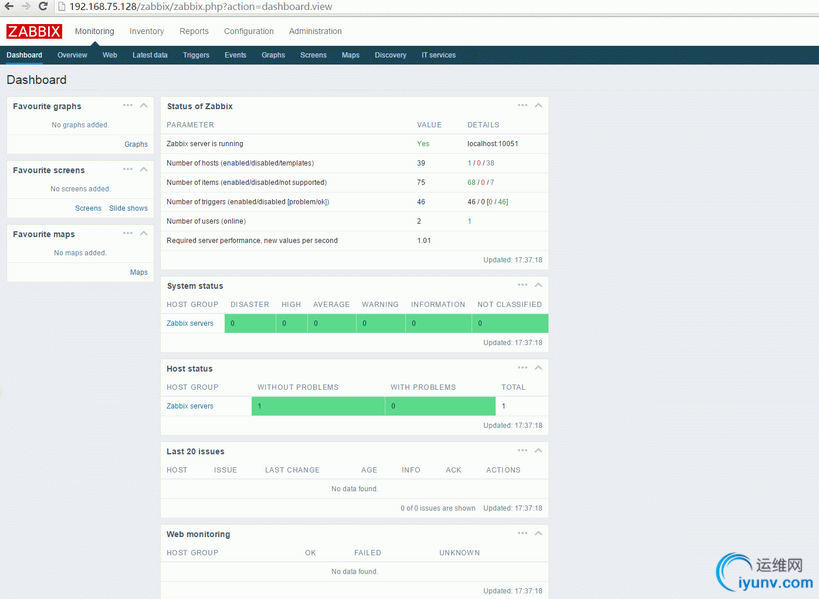819x599 pixels.
Task: Open Status of Zabbix widget menu dots
Action: click(522, 105)
